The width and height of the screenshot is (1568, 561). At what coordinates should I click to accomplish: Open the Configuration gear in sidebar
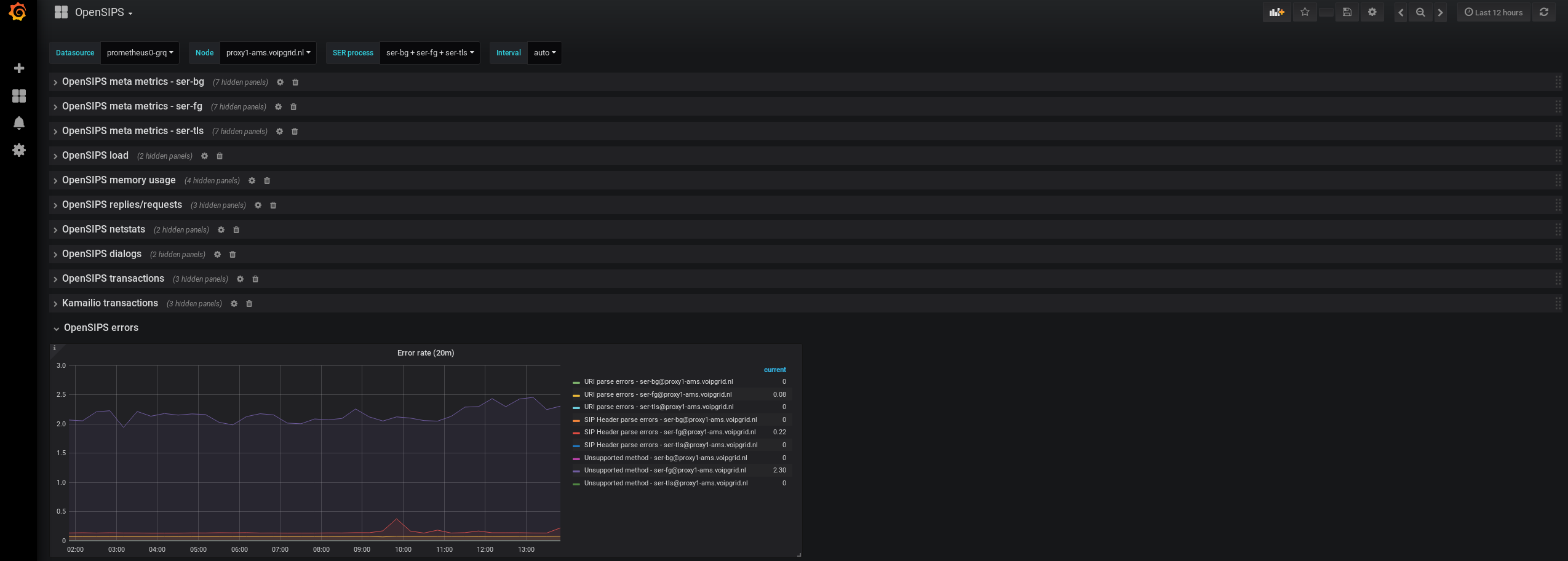19,150
